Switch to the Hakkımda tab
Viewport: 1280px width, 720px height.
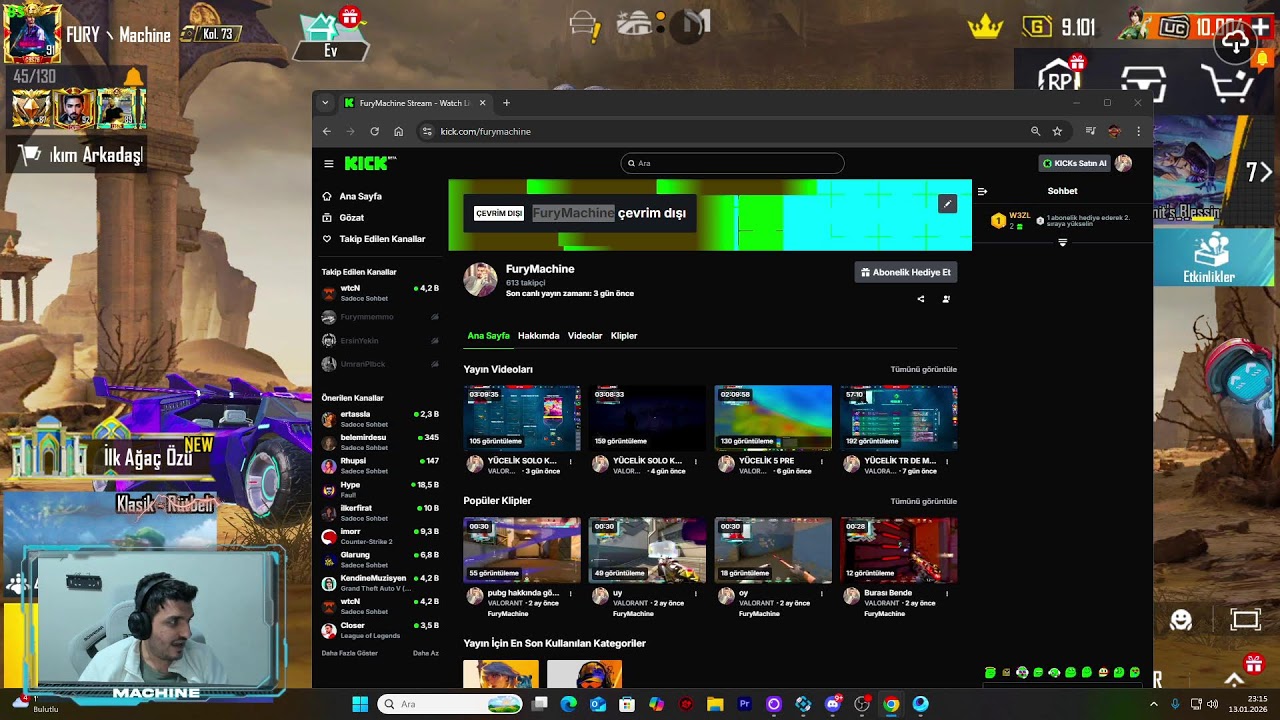[538, 336]
